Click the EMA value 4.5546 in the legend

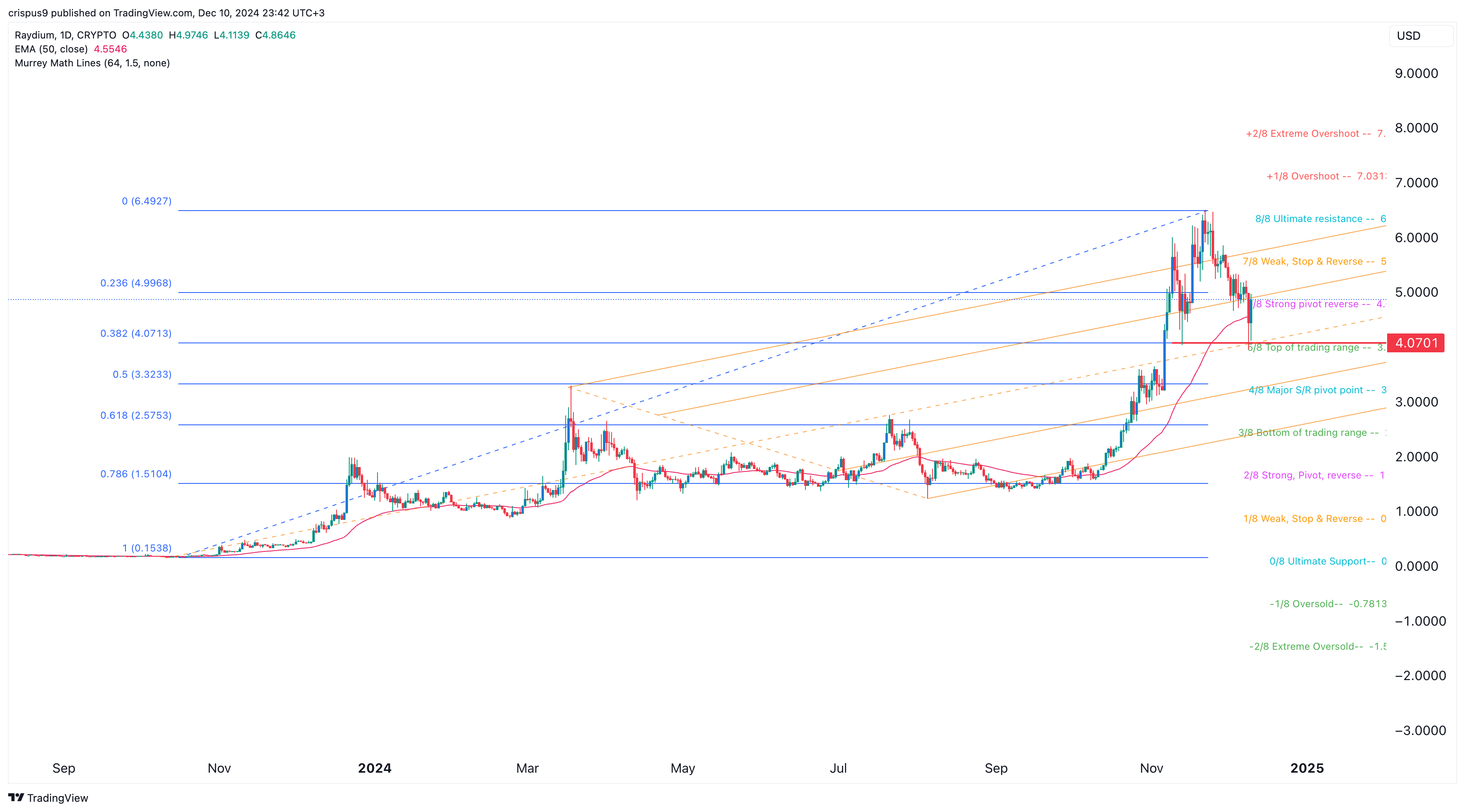[x=110, y=49]
